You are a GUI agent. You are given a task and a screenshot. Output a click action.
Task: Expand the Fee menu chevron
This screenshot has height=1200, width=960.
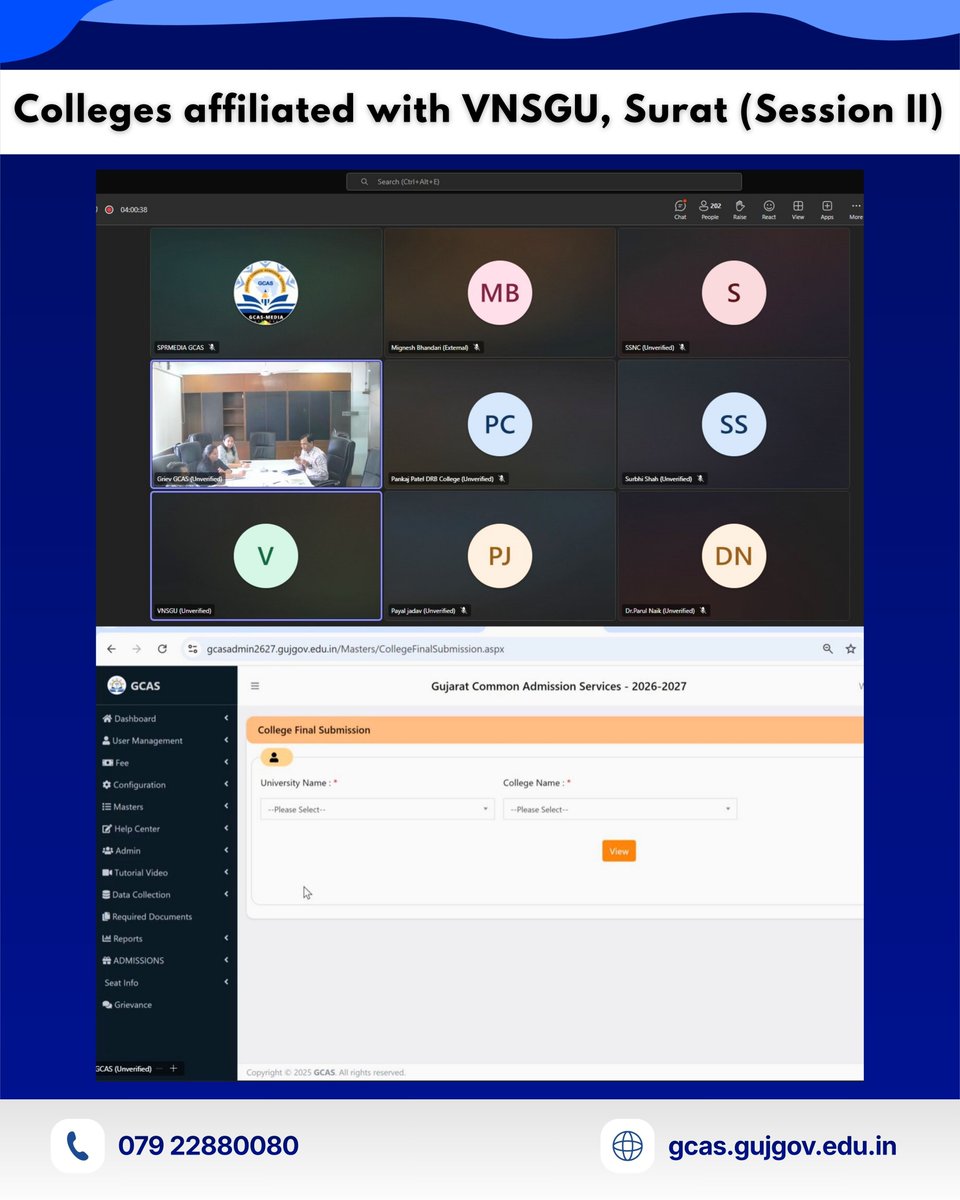[226, 762]
